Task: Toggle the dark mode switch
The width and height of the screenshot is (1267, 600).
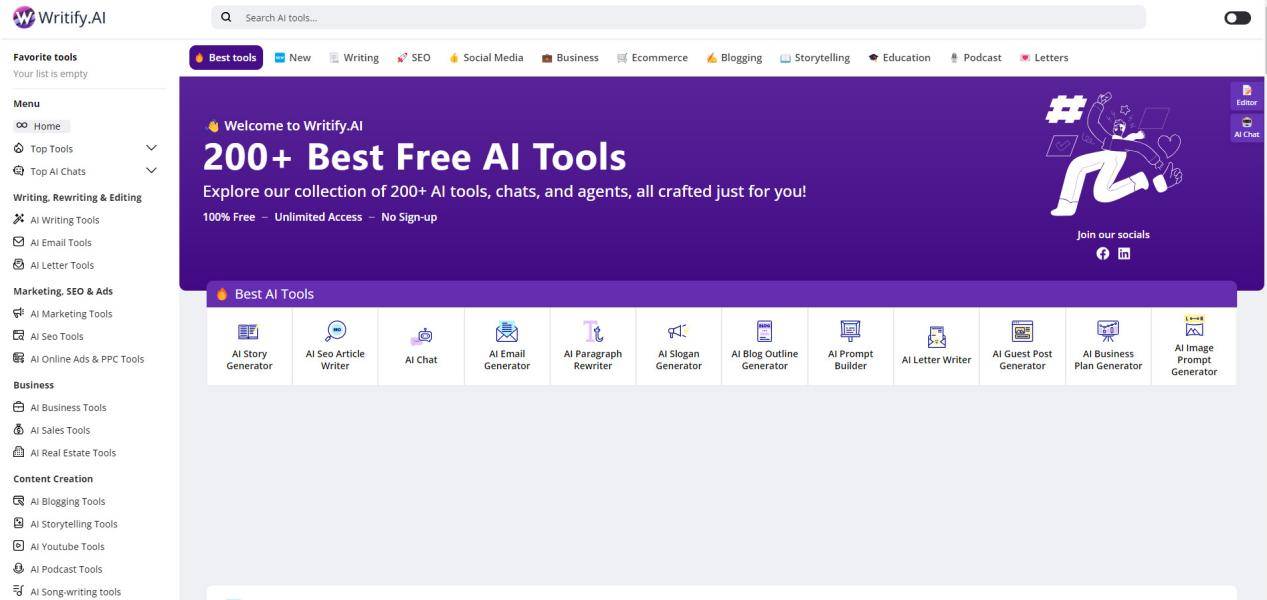Action: tap(1237, 18)
